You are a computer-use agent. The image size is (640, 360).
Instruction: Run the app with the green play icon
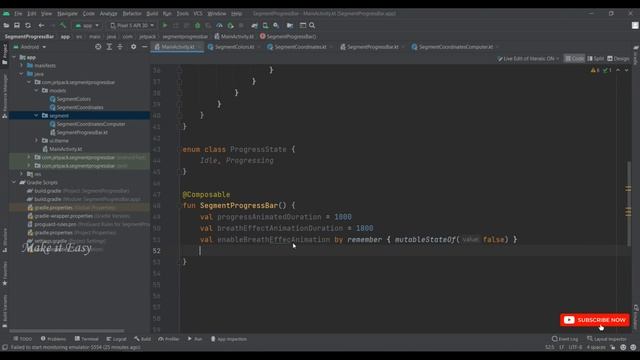(165, 25)
